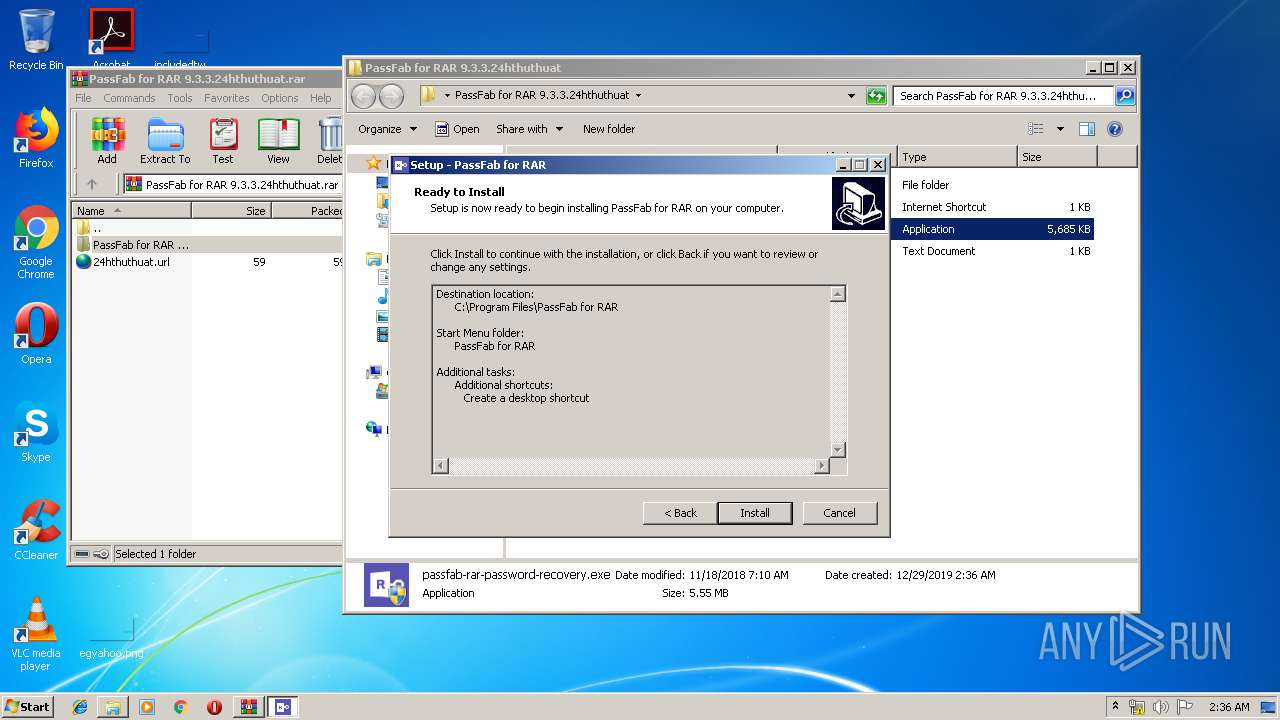This screenshot has height=720, width=1280.
Task: Expand breadcrumb arrow after folder name
Action: click(x=638, y=96)
